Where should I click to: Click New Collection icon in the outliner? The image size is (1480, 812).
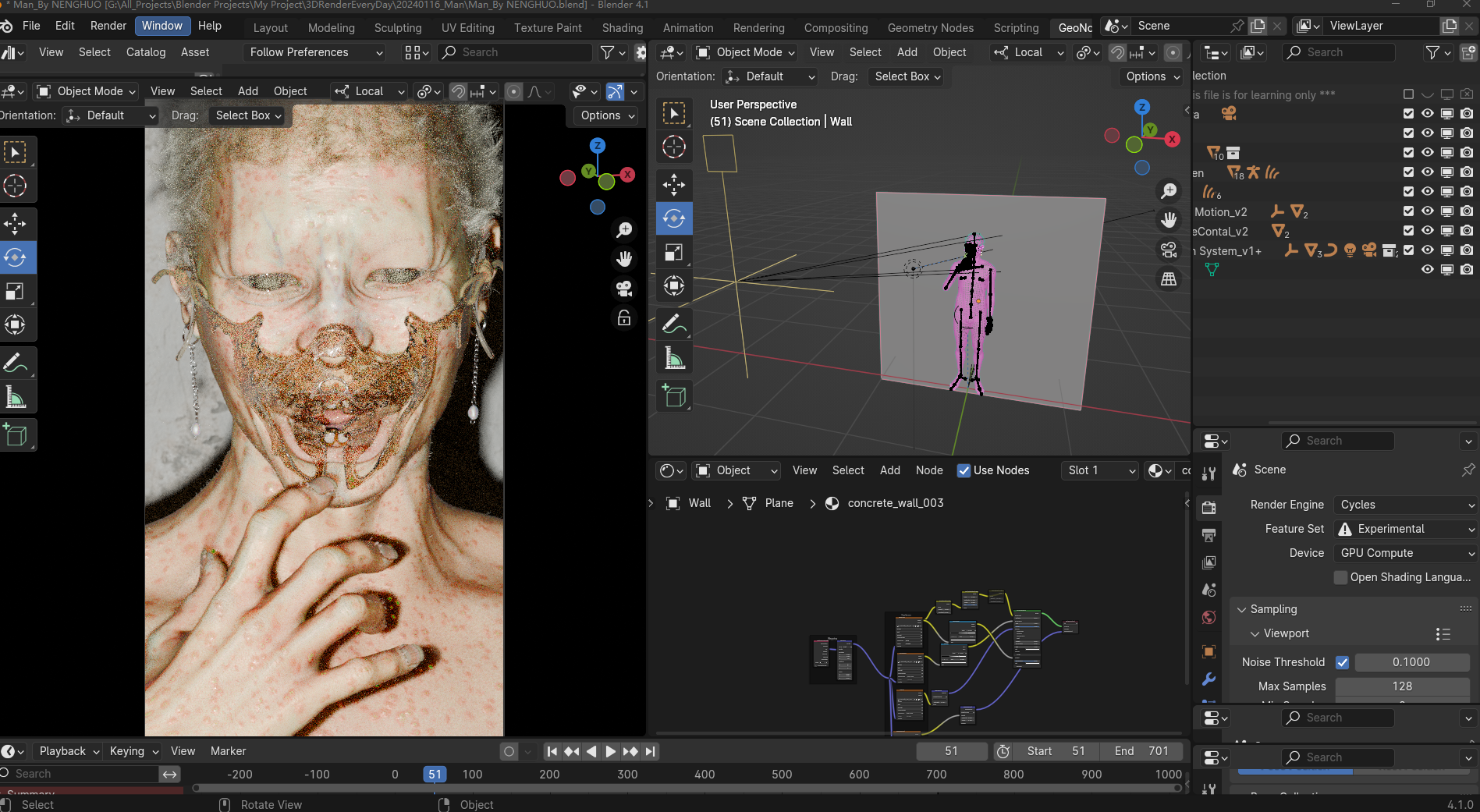(1468, 52)
